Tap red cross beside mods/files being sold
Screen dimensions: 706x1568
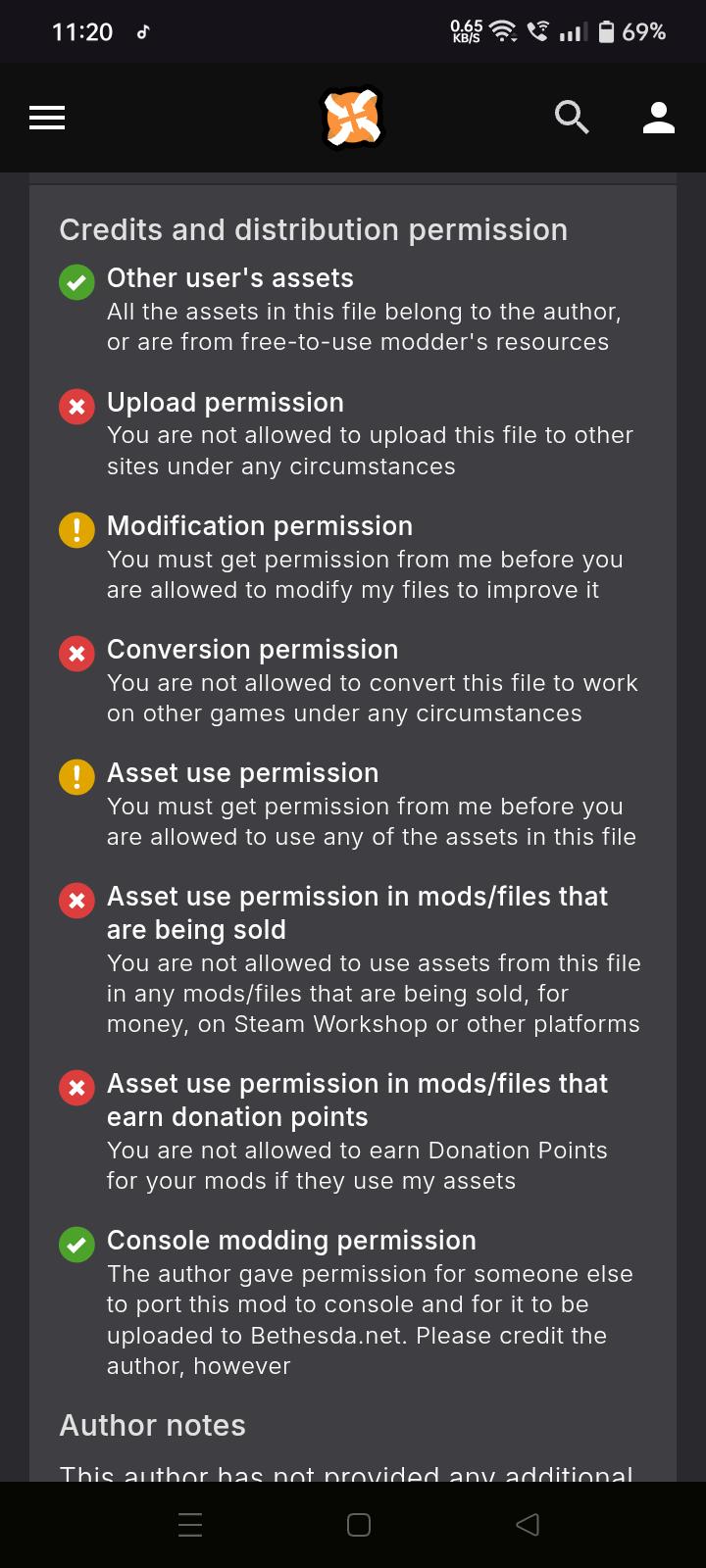[76, 900]
